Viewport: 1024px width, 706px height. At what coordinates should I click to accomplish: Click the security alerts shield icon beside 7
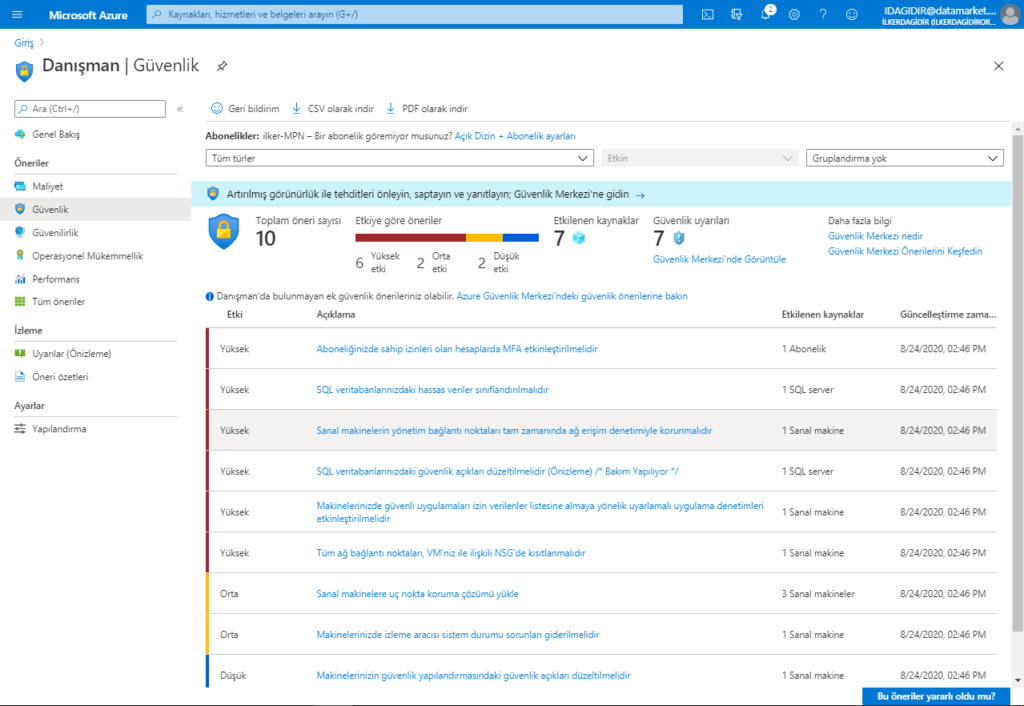coord(679,238)
